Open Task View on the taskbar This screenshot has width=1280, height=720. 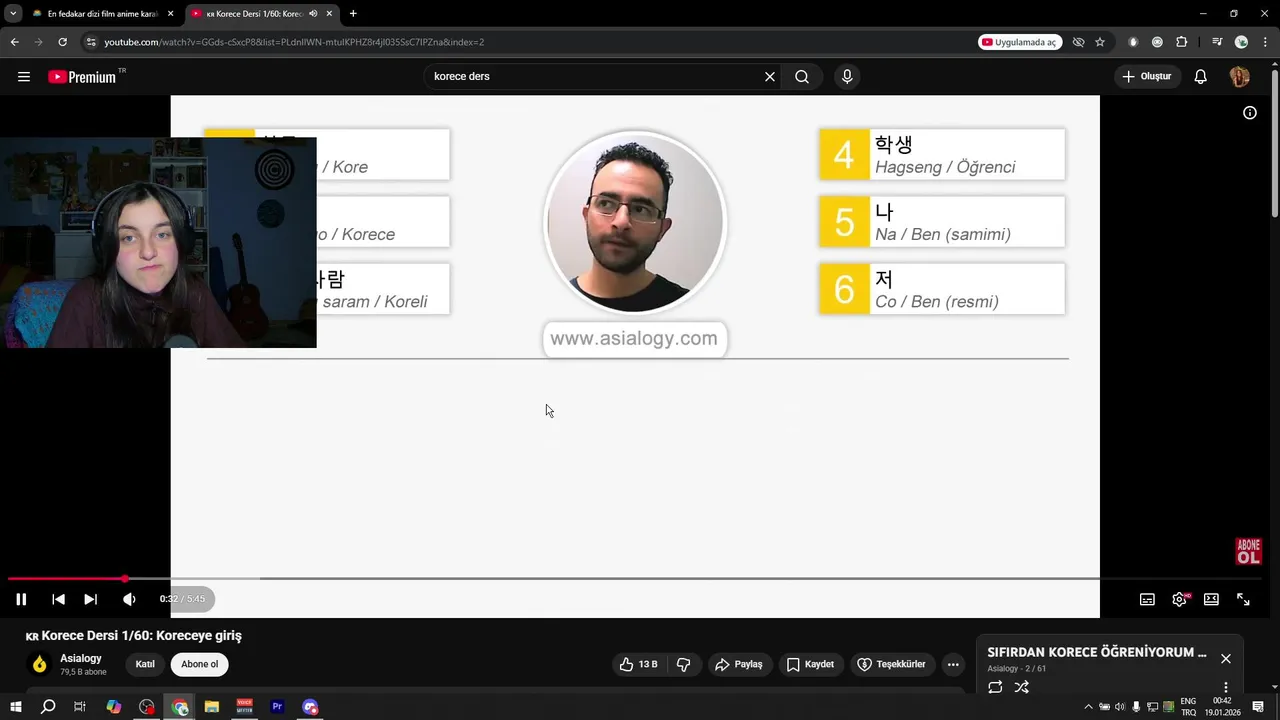tap(80, 707)
